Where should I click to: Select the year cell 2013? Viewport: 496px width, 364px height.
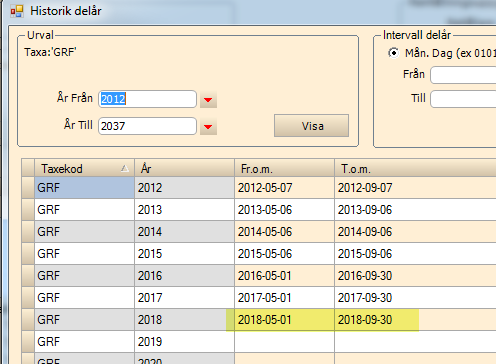(184, 210)
